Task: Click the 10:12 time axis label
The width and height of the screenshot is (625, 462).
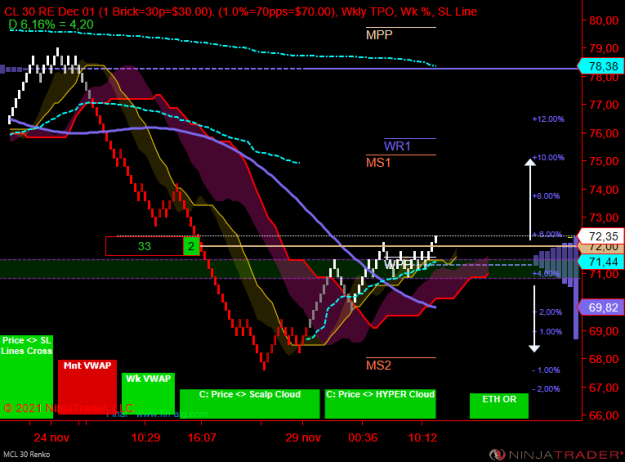Action: 423,438
